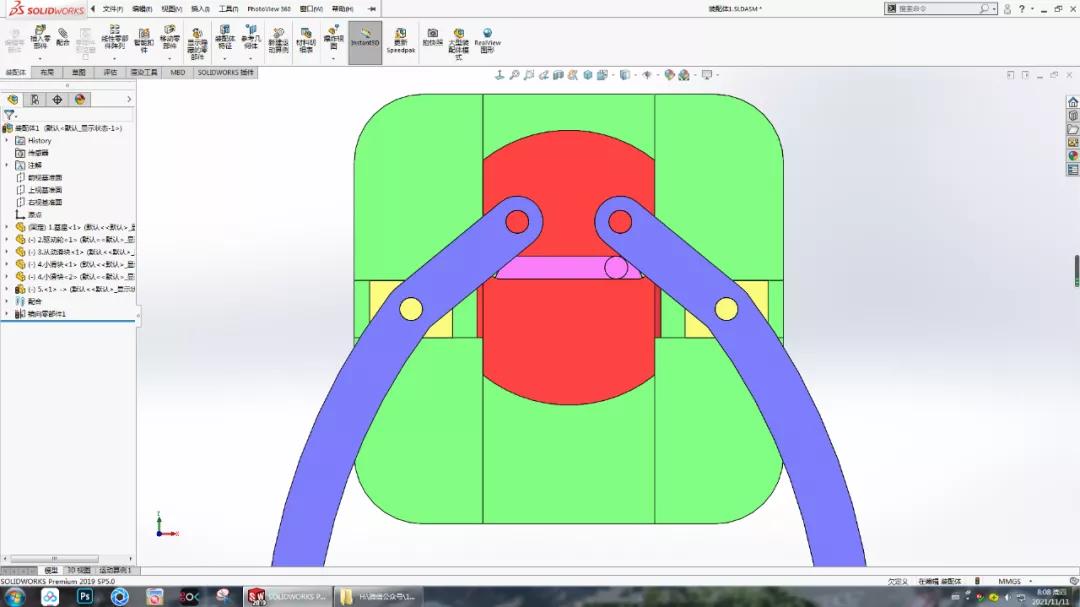The height and width of the screenshot is (607, 1080).
Task: Open the Reference Geometry (参考几何体) tool
Action: click(252, 42)
